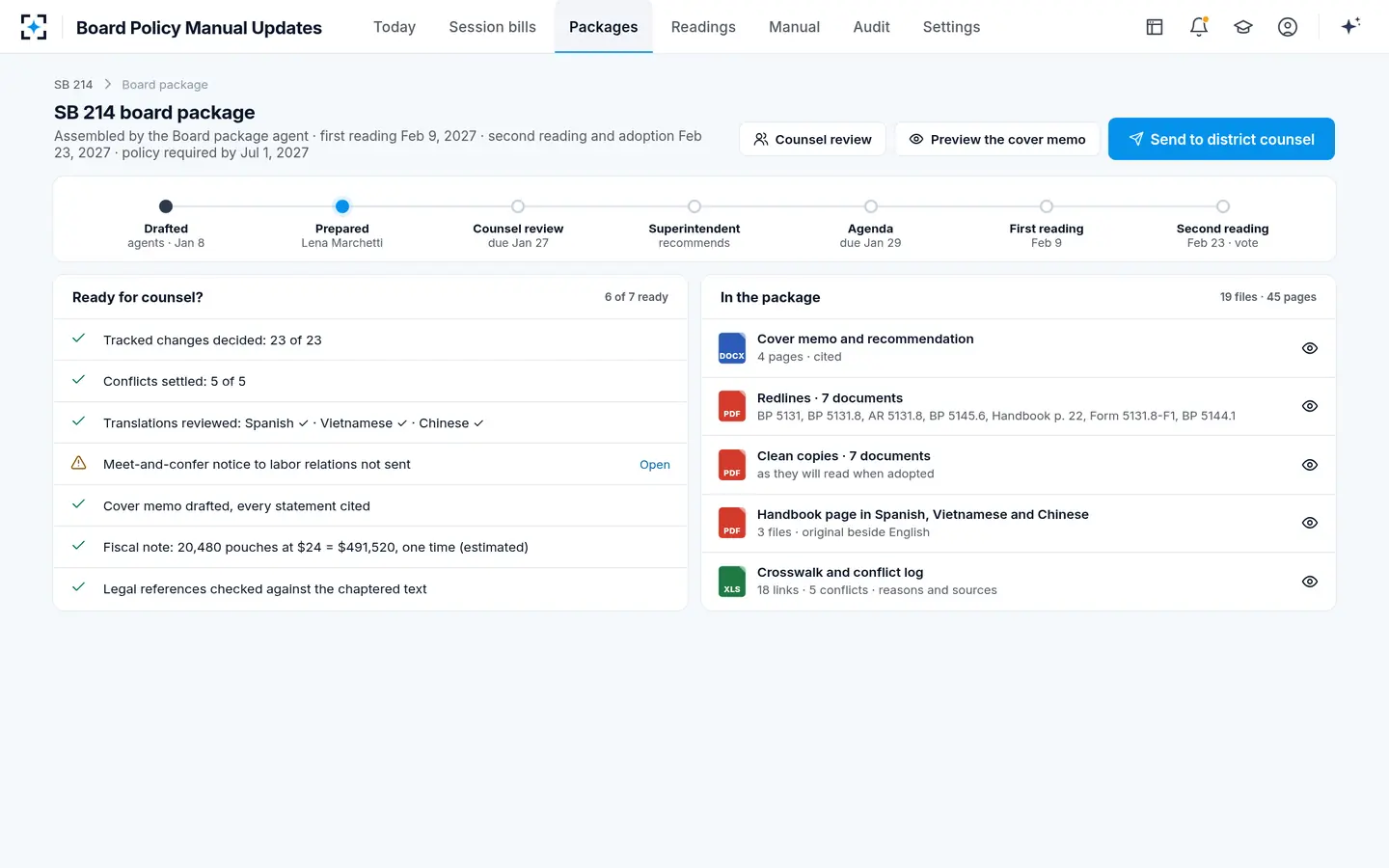The width and height of the screenshot is (1389, 868).
Task: Open the Meet-and-confer notice link
Action: (655, 465)
